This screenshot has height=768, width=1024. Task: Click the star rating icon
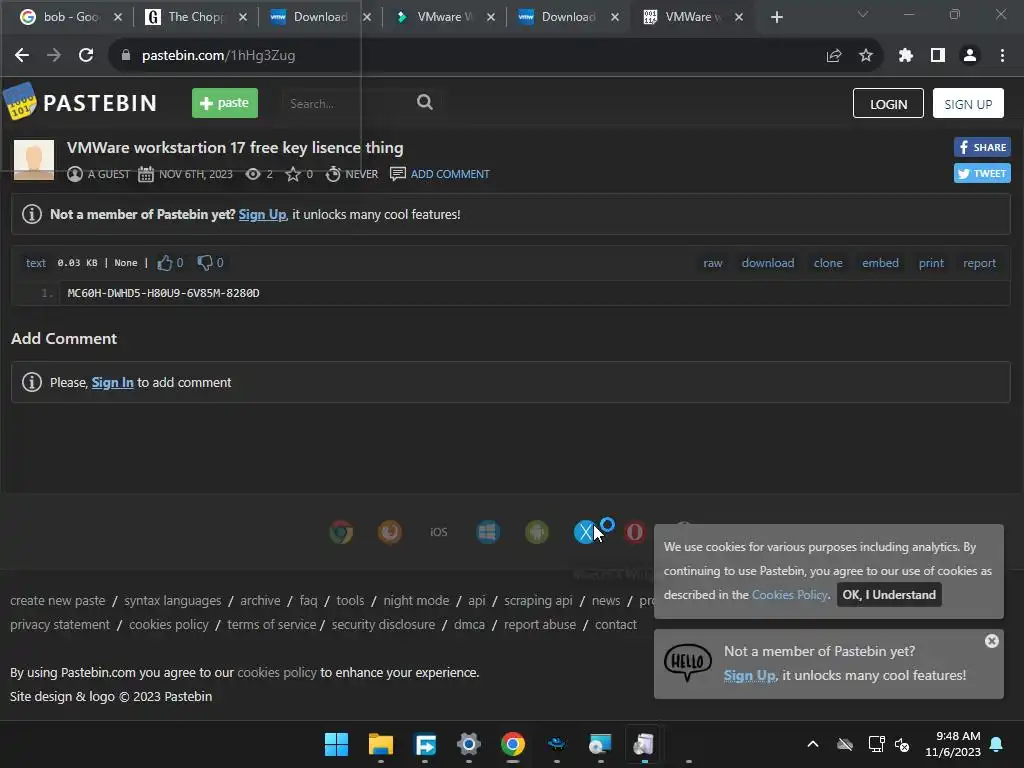pyautogui.click(x=293, y=174)
